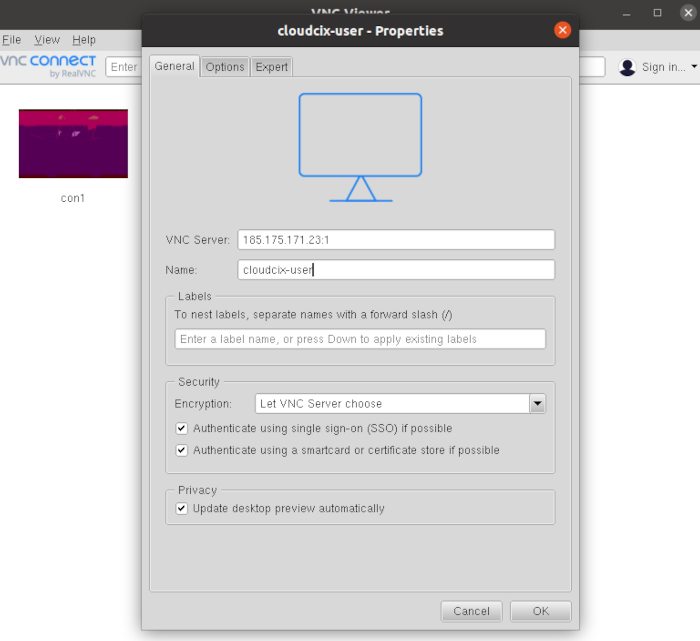
Task: Minimize the VNC Viewer window
Action: [627, 13]
